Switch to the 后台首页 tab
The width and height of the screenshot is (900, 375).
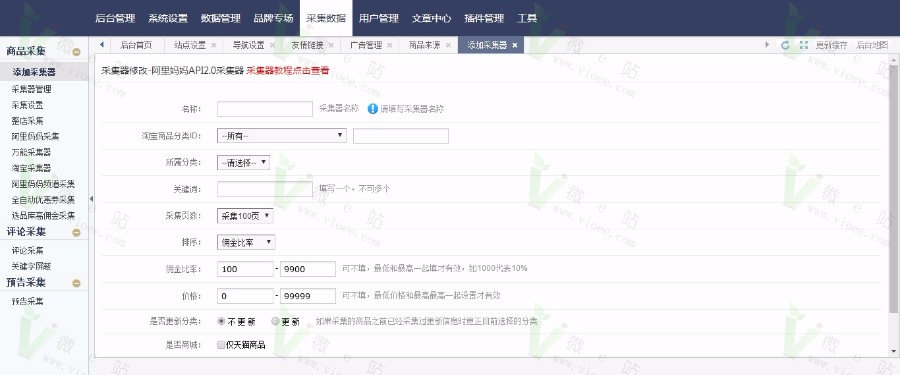pyautogui.click(x=137, y=45)
